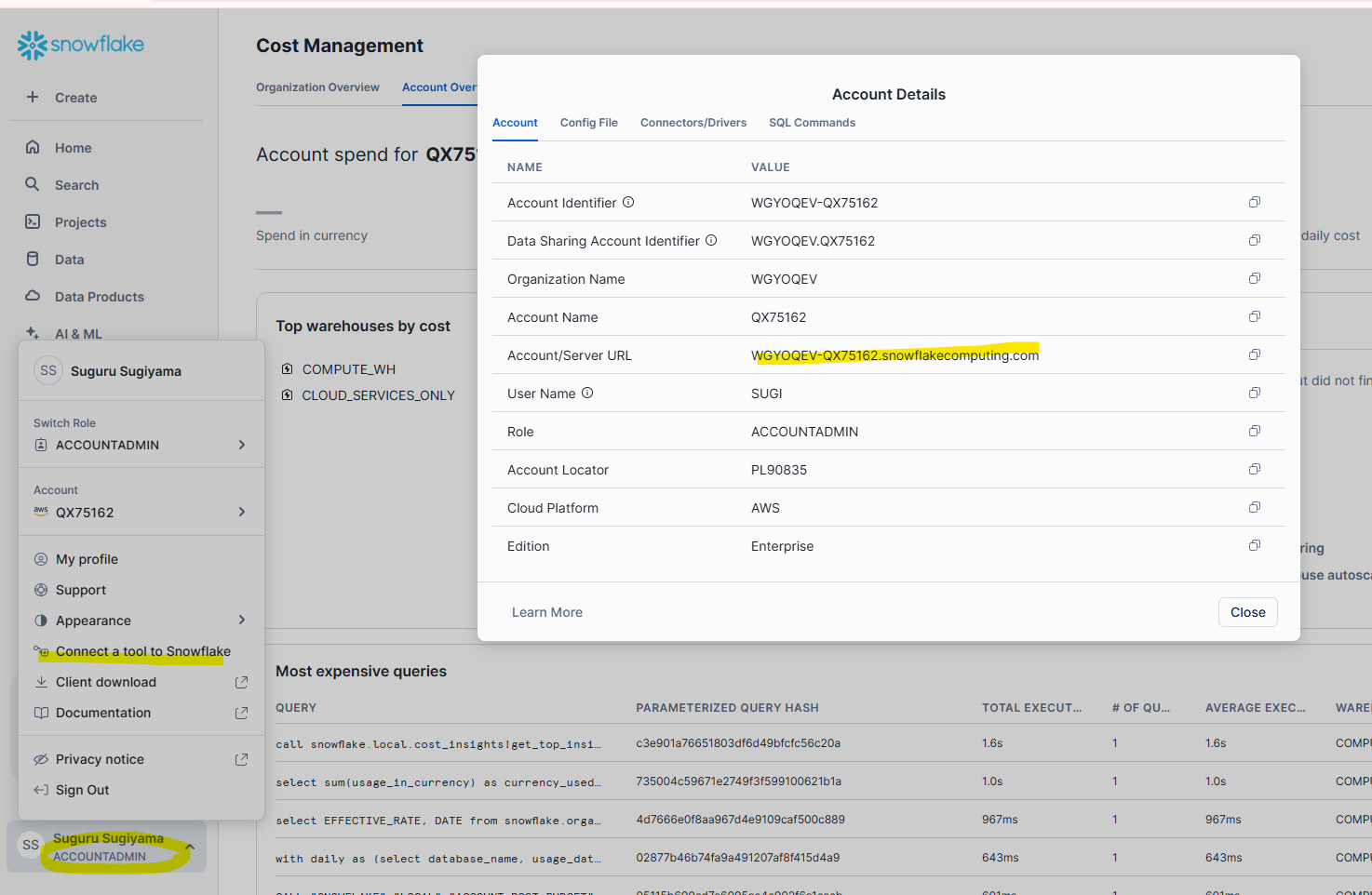Screen dimensions: 1372x895
Task: Switch to the Account tab
Action: coord(515,123)
